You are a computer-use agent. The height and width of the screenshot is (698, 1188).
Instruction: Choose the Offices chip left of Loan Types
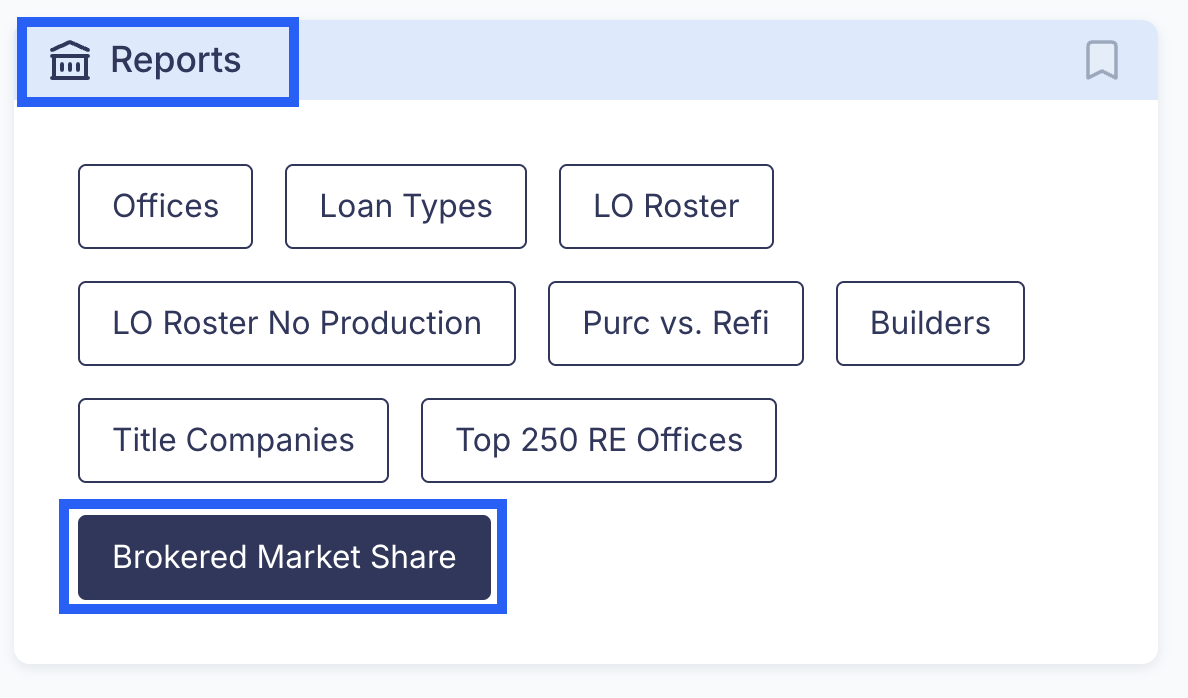[x=165, y=206]
